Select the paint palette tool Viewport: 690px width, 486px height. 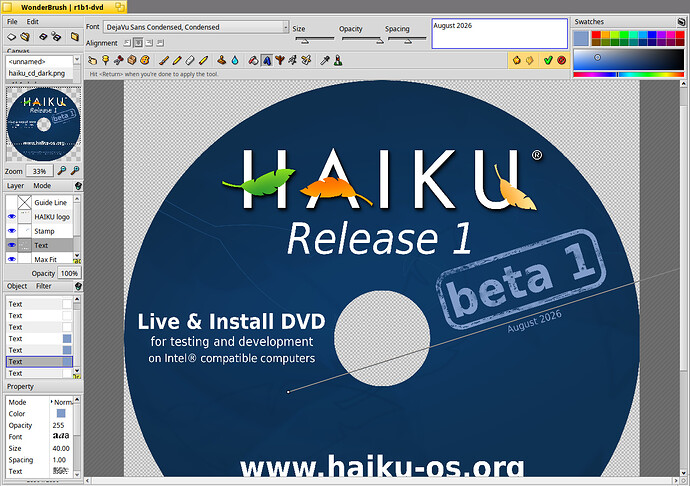(x=145, y=60)
